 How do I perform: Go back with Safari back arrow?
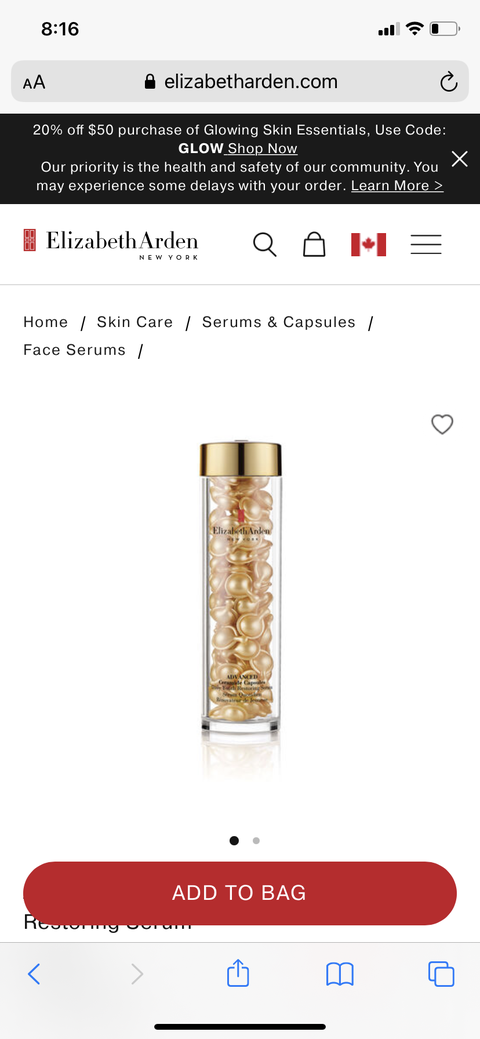[x=34, y=973]
